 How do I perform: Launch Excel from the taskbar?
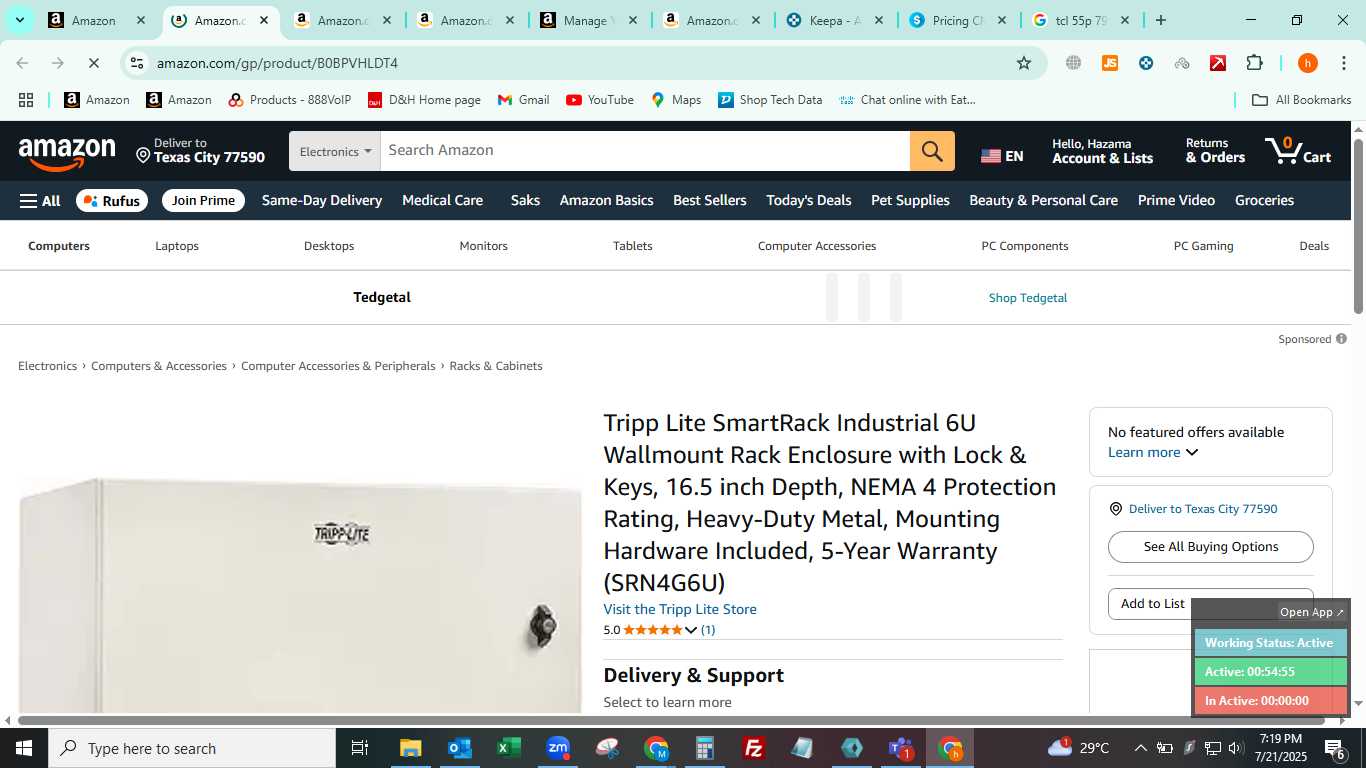click(x=508, y=748)
